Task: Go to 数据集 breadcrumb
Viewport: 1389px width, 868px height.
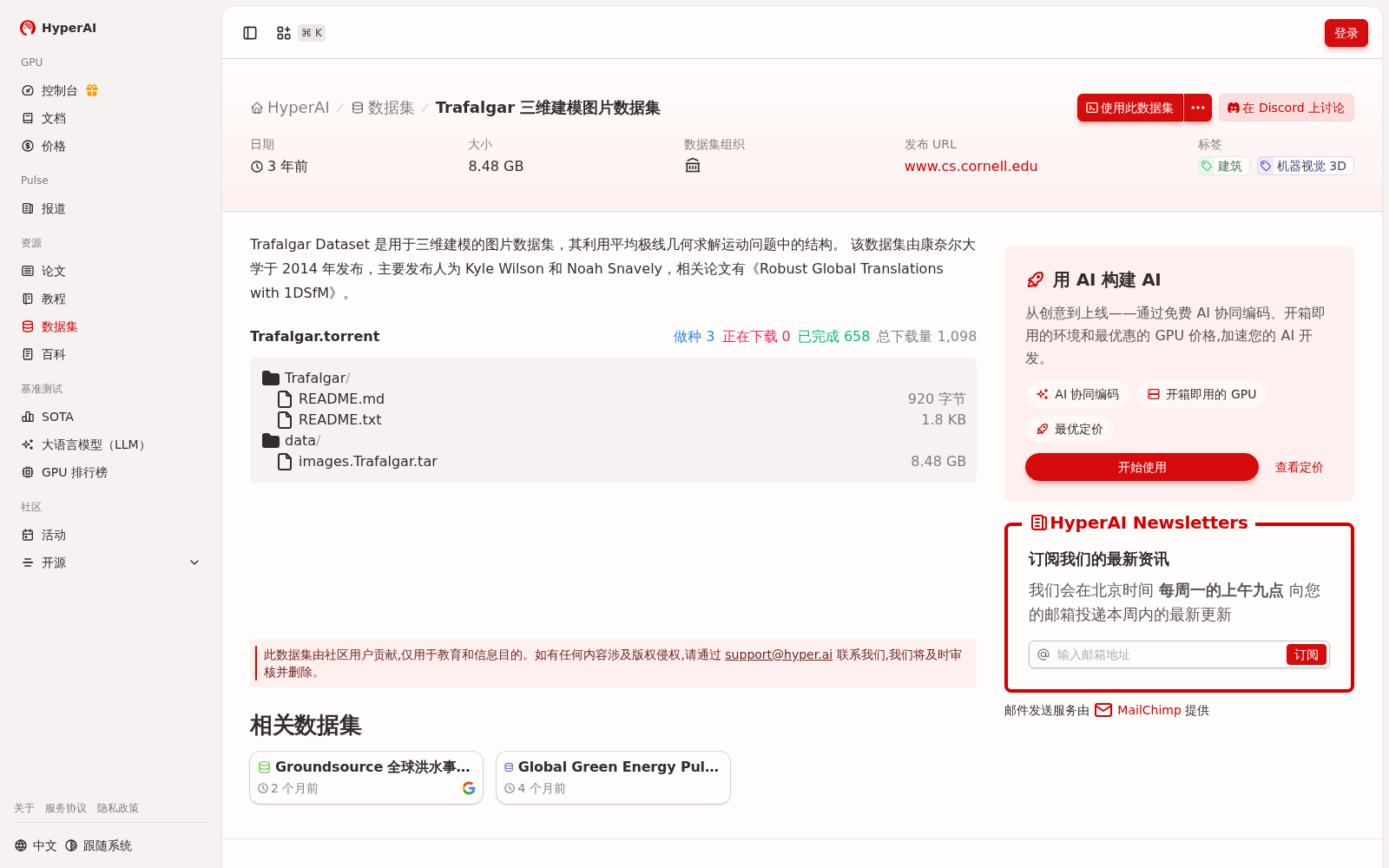Action: [x=383, y=108]
